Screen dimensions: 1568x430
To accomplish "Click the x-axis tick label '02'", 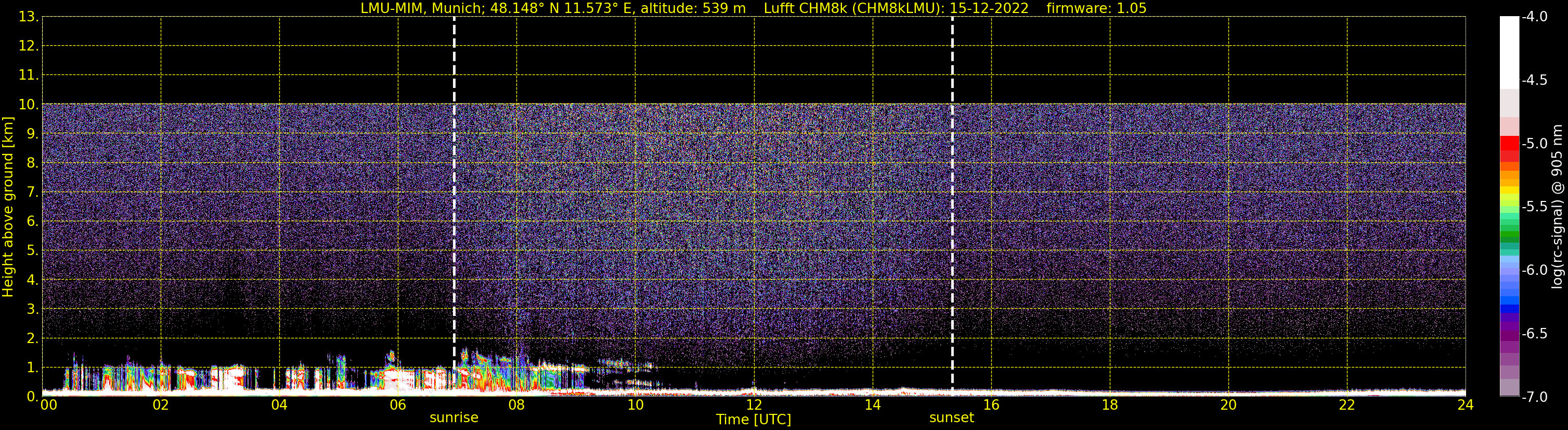I will tap(161, 405).
